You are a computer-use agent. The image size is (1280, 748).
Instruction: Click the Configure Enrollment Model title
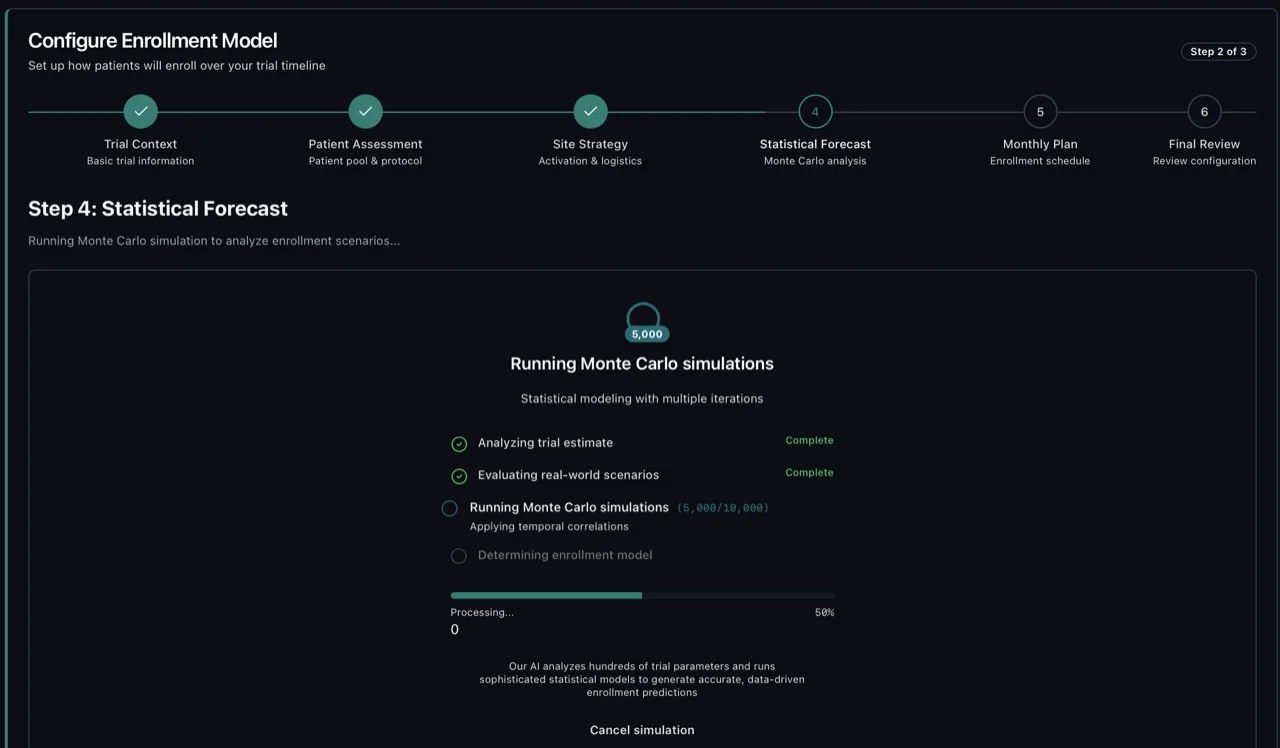(153, 41)
